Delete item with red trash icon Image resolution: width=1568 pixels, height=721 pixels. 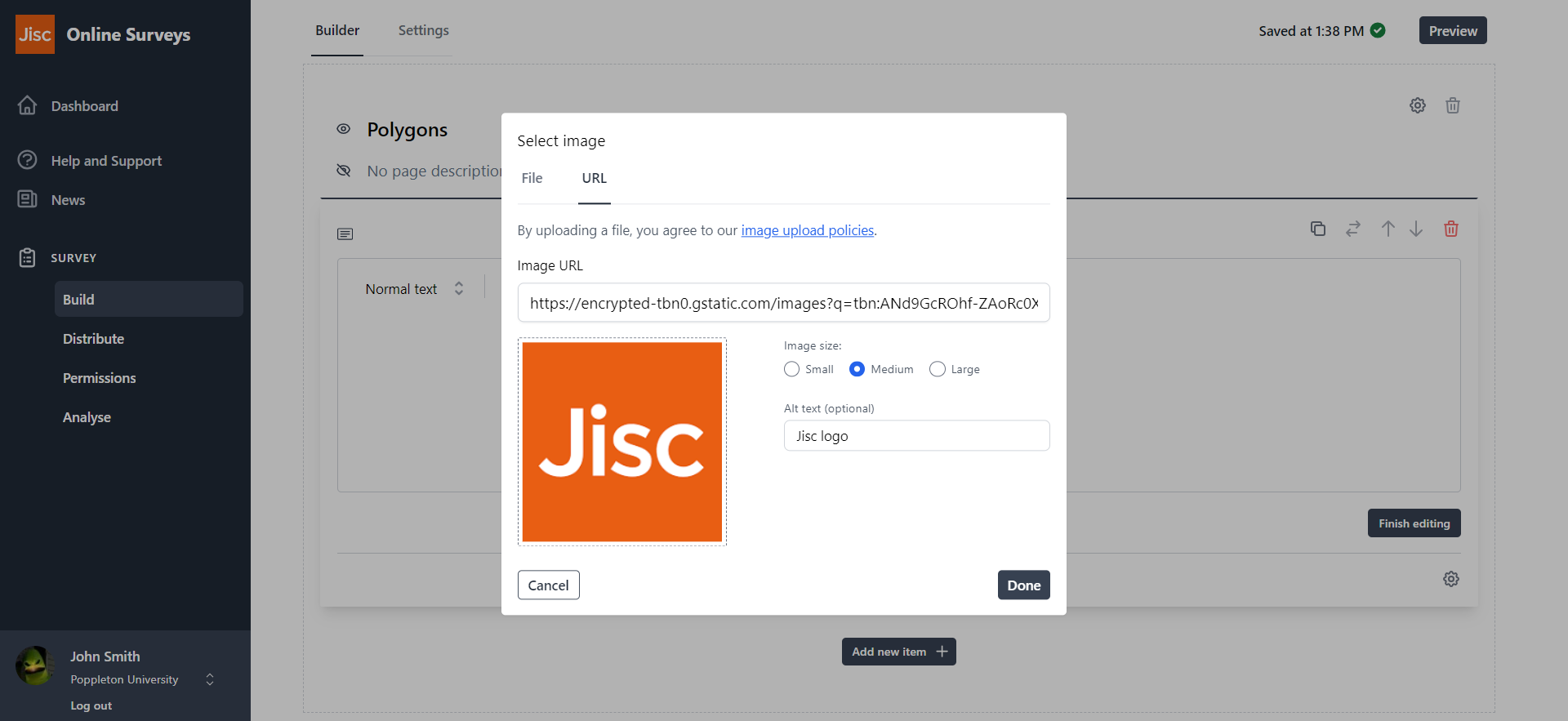coord(1451,229)
